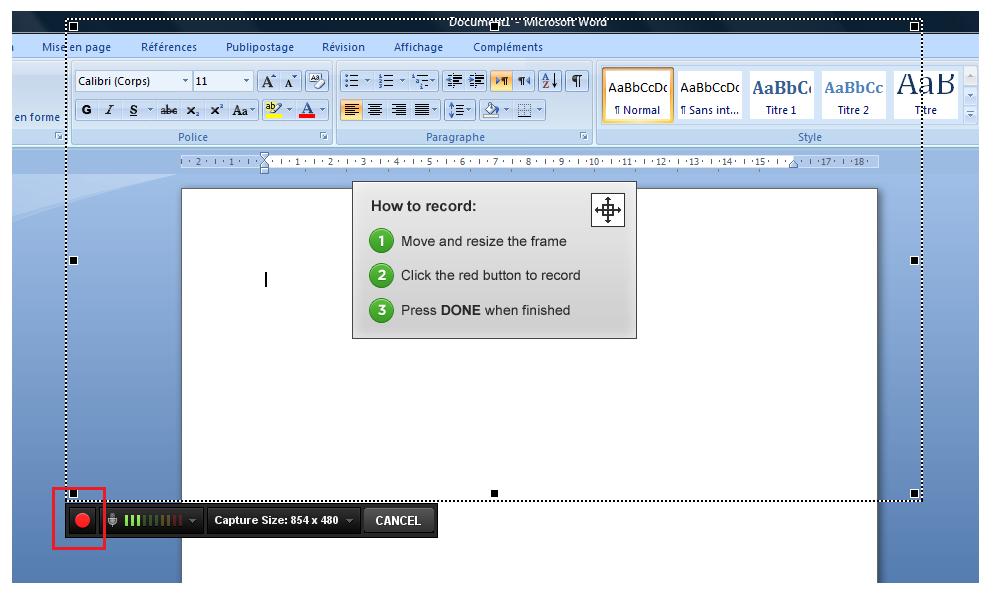Click the move-frame crosshair icon

click(x=607, y=210)
